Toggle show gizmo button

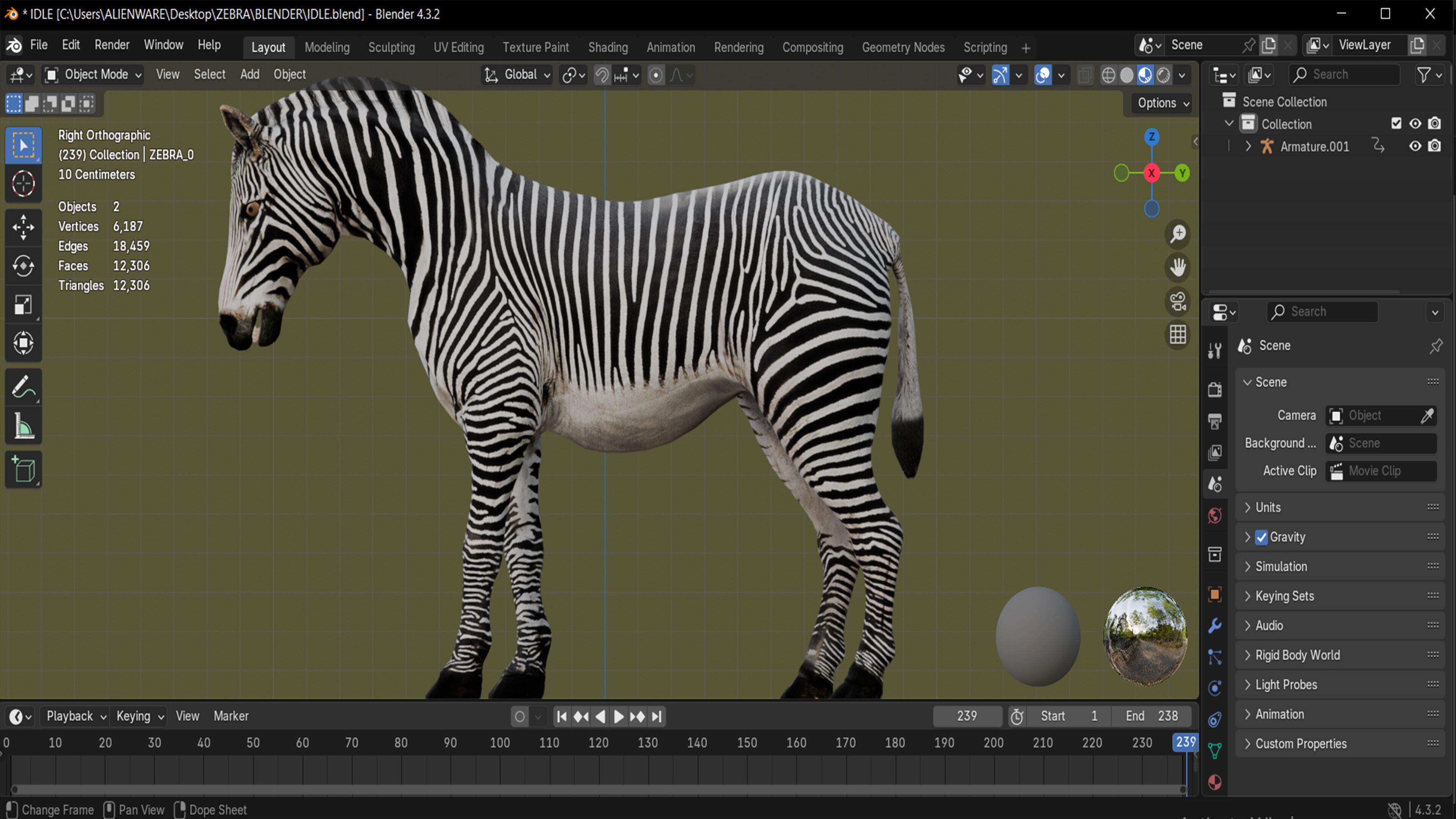[x=1001, y=75]
